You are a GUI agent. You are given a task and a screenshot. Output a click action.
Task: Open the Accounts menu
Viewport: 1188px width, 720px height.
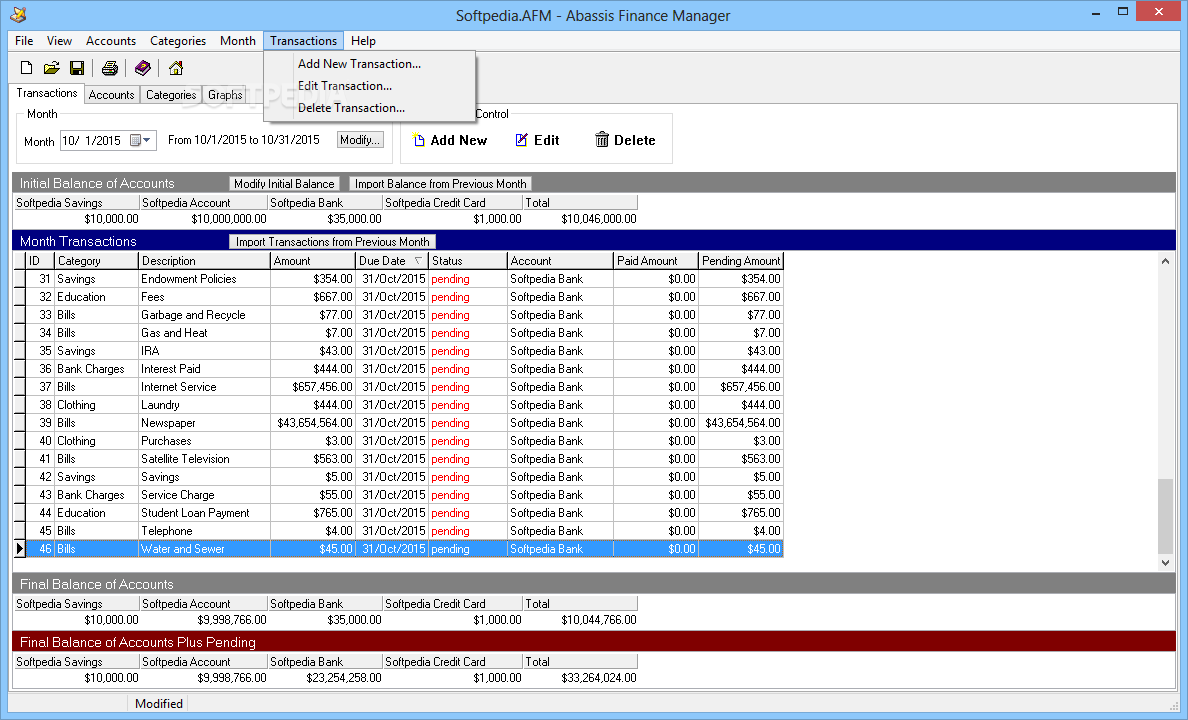point(111,41)
